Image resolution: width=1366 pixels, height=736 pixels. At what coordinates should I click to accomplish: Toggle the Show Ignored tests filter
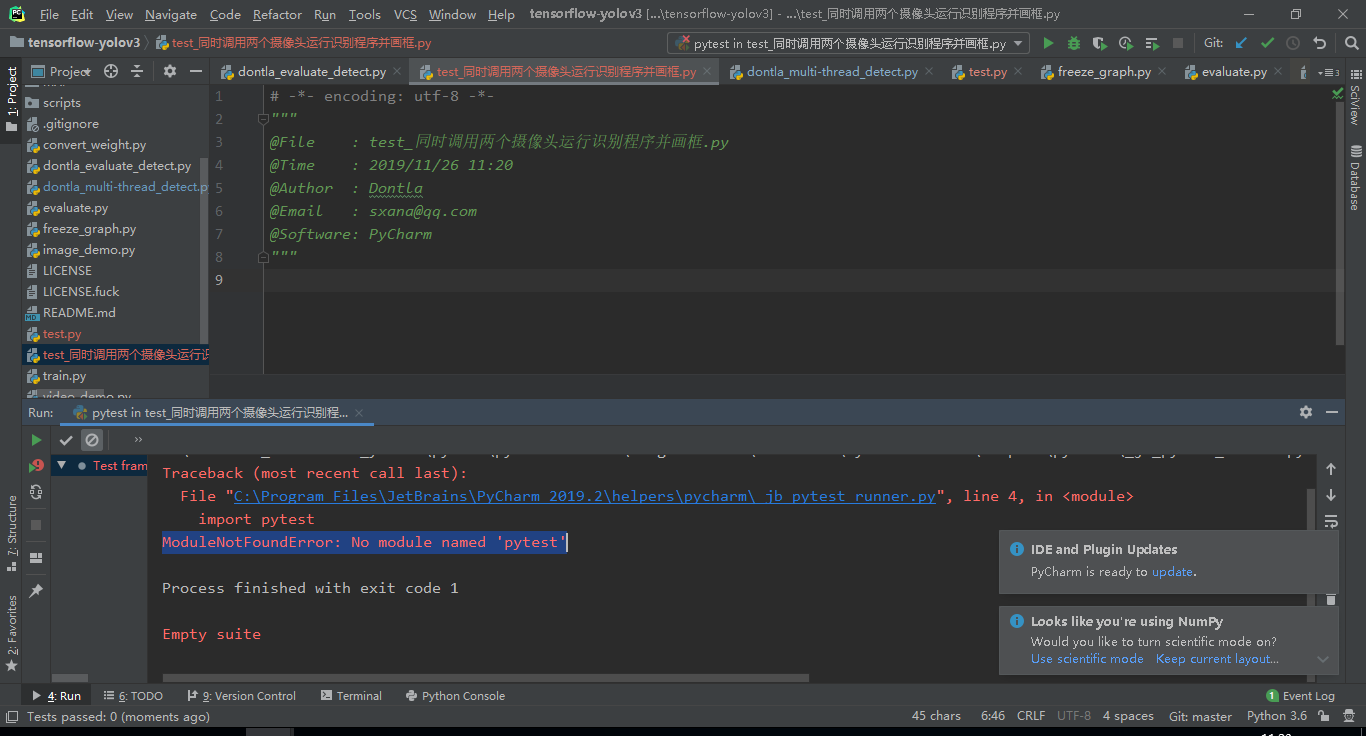[91, 439]
